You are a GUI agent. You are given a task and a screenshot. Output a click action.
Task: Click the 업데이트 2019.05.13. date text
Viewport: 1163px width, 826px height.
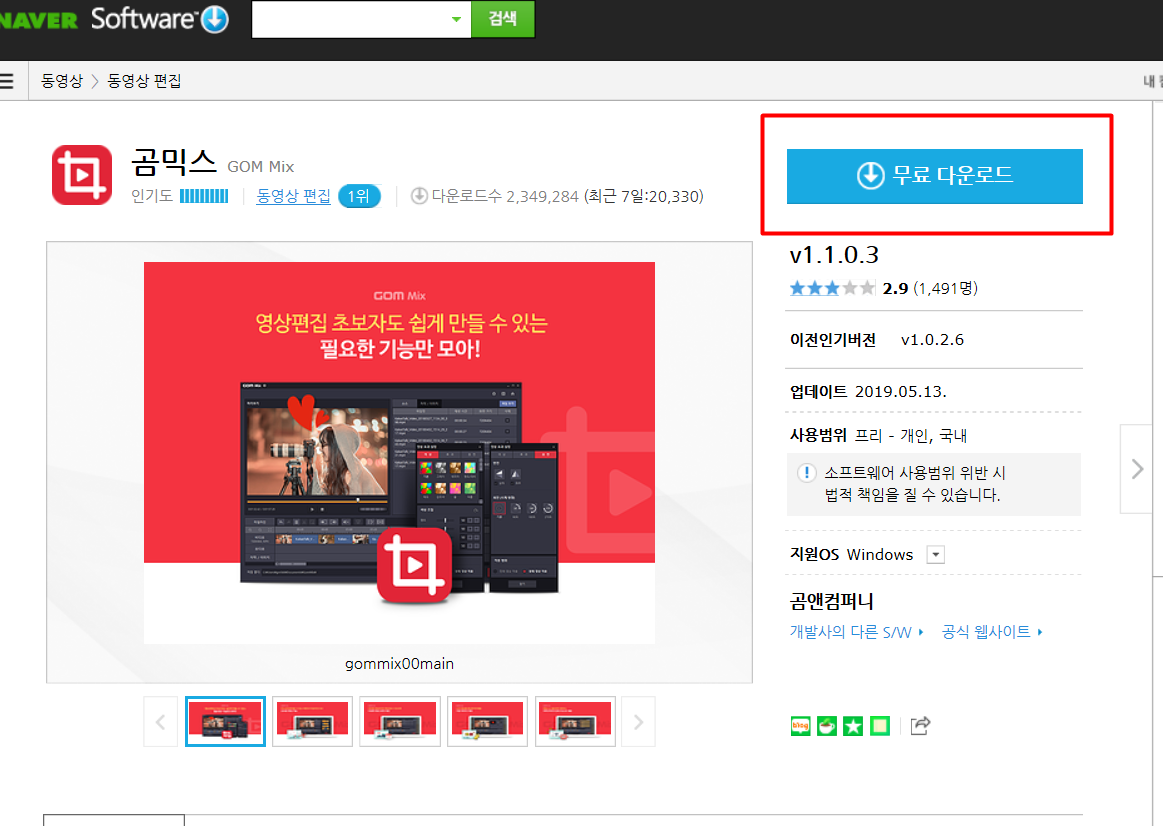pyautogui.click(x=868, y=391)
